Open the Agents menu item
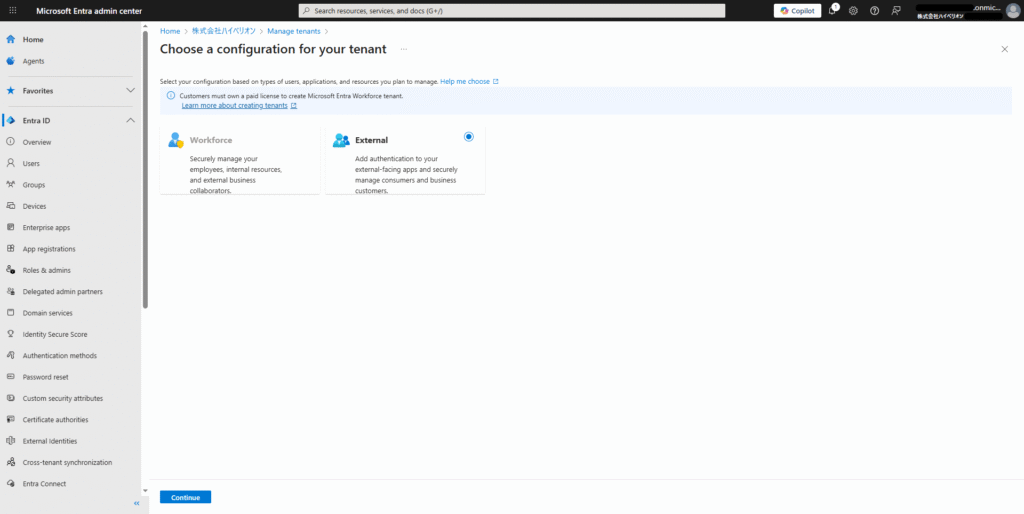 pyautogui.click(x=33, y=61)
